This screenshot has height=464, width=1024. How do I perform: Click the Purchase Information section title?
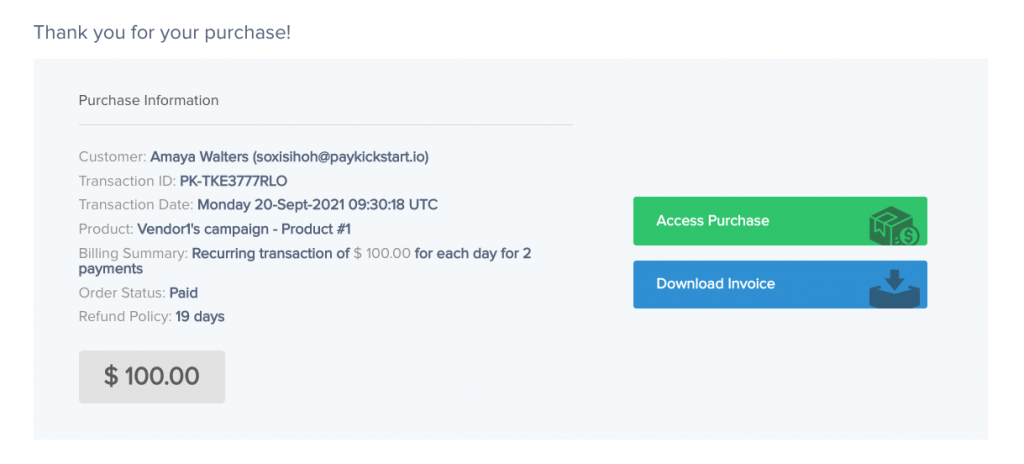tap(148, 100)
